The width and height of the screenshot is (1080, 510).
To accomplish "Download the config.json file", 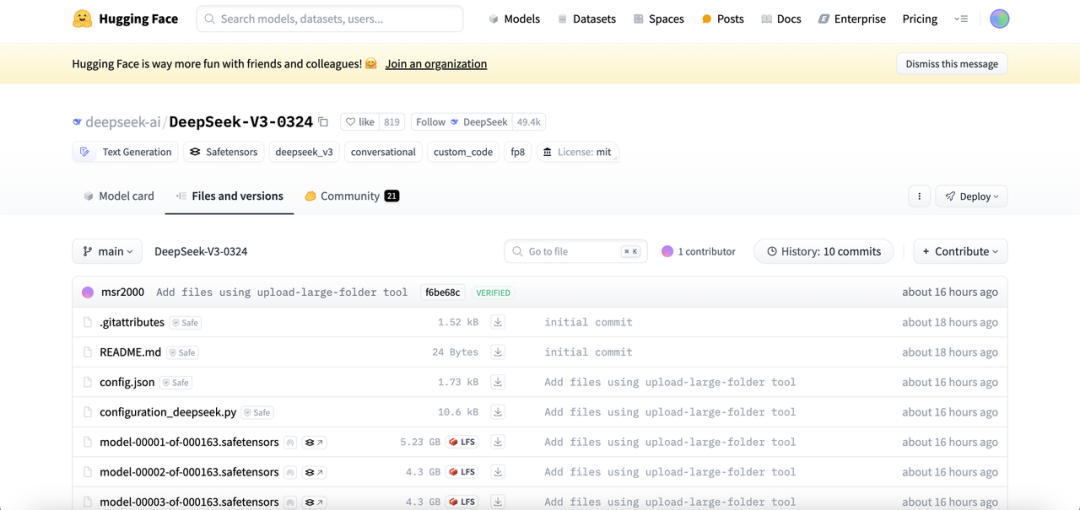I will (498, 382).
